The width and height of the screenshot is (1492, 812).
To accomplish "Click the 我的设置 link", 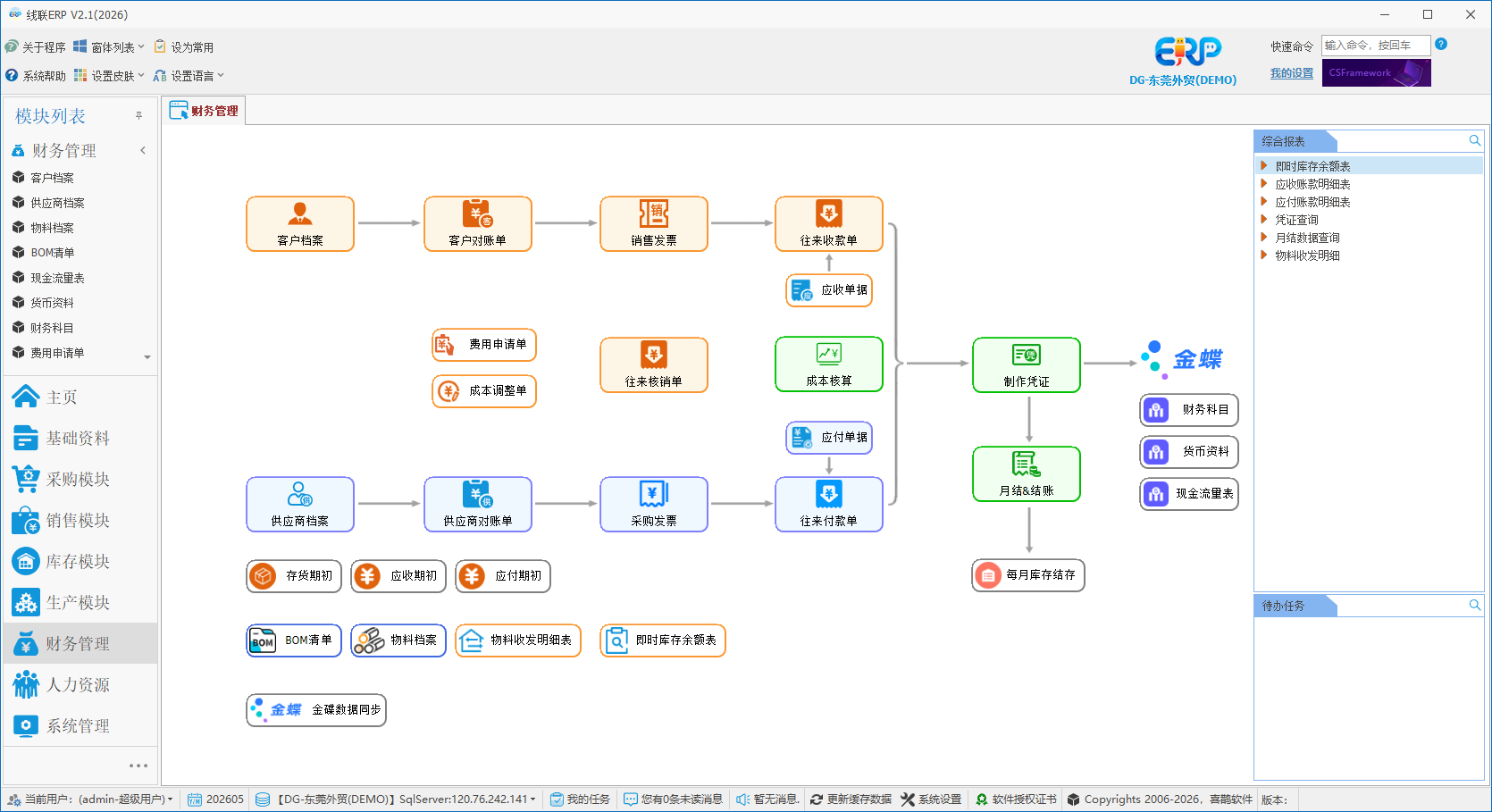I will pos(1292,73).
